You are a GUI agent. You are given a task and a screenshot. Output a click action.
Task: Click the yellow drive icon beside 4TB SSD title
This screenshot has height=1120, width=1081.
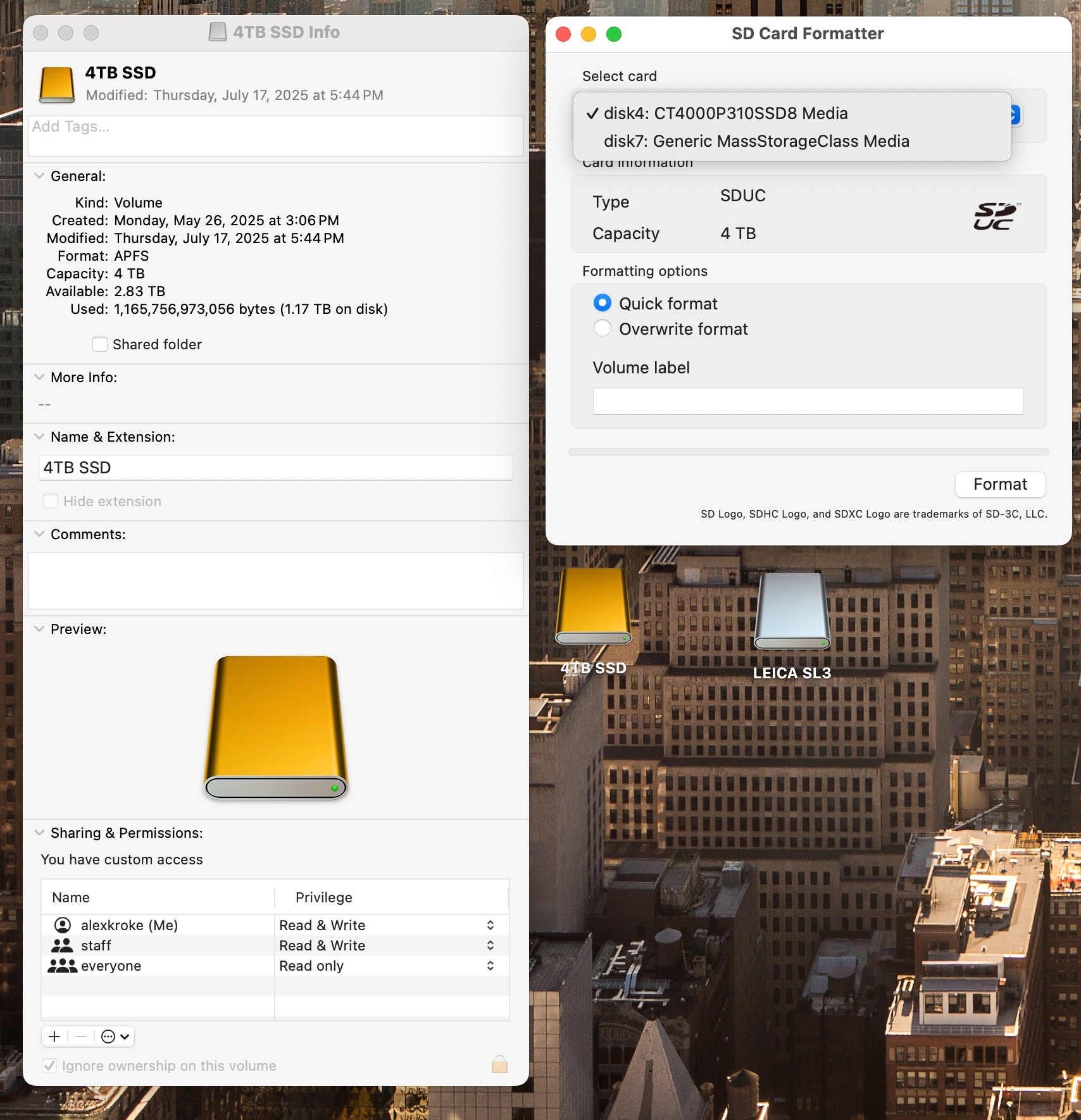(57, 85)
